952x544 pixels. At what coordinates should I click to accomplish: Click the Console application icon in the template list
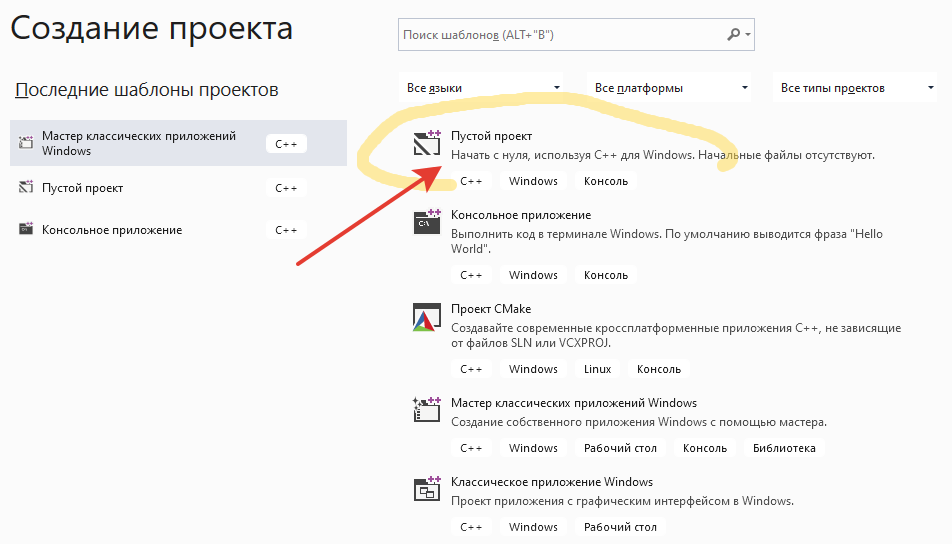[x=427, y=222]
